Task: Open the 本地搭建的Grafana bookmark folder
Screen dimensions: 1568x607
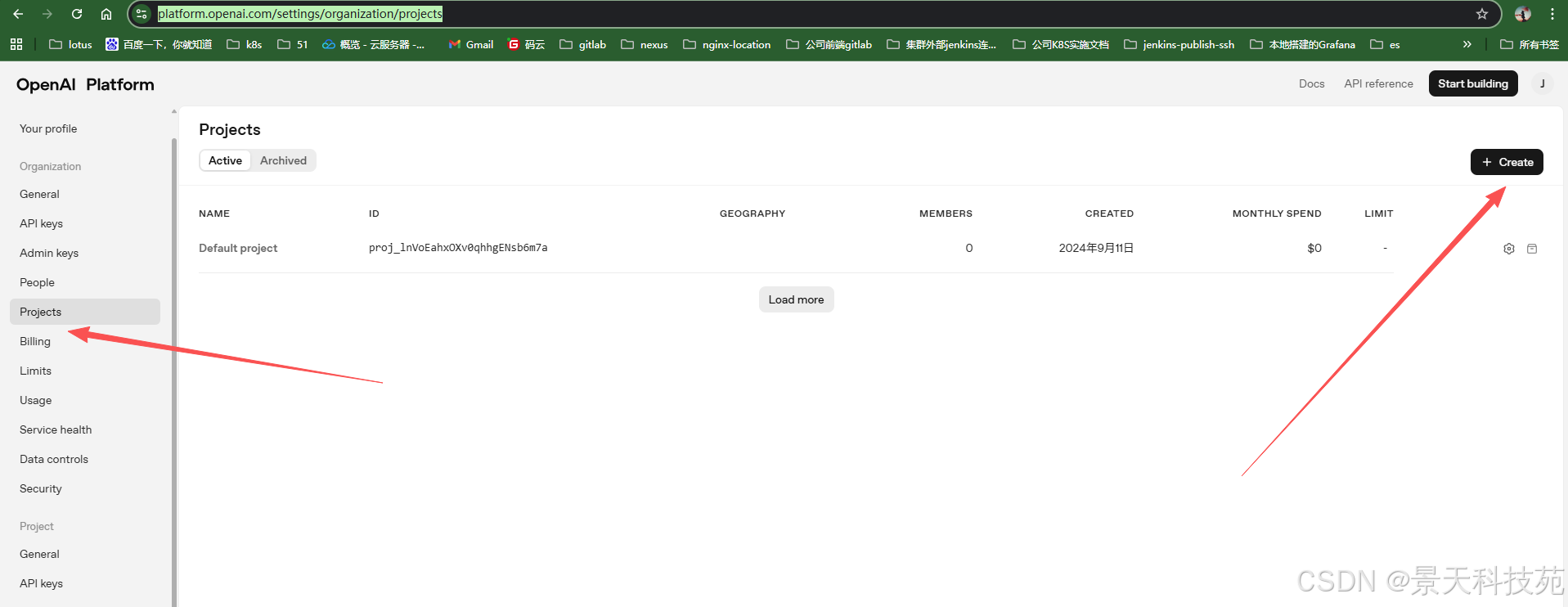Action: coord(1303,44)
